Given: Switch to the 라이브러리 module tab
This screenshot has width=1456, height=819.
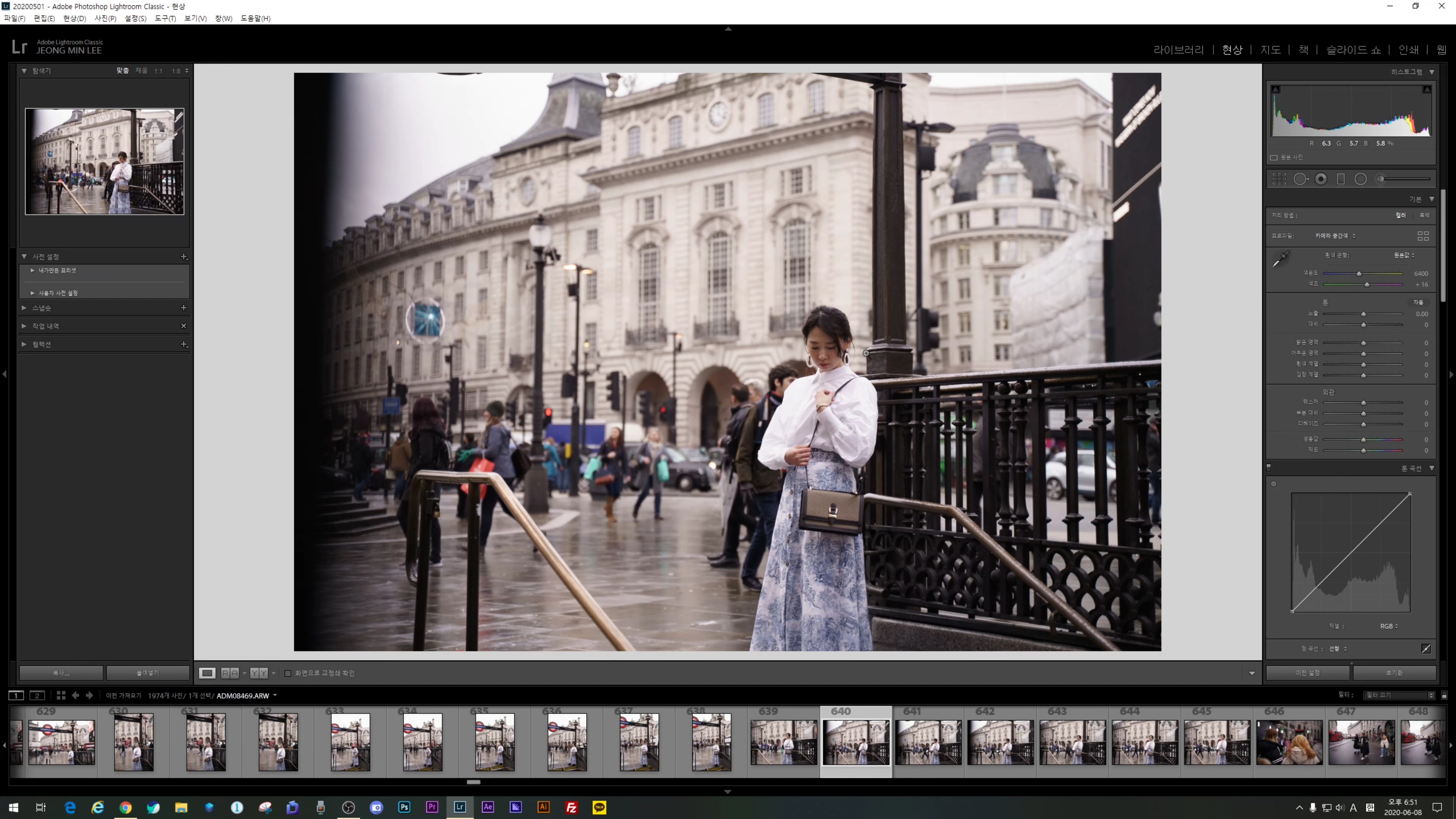Looking at the screenshot, I should [1178, 50].
